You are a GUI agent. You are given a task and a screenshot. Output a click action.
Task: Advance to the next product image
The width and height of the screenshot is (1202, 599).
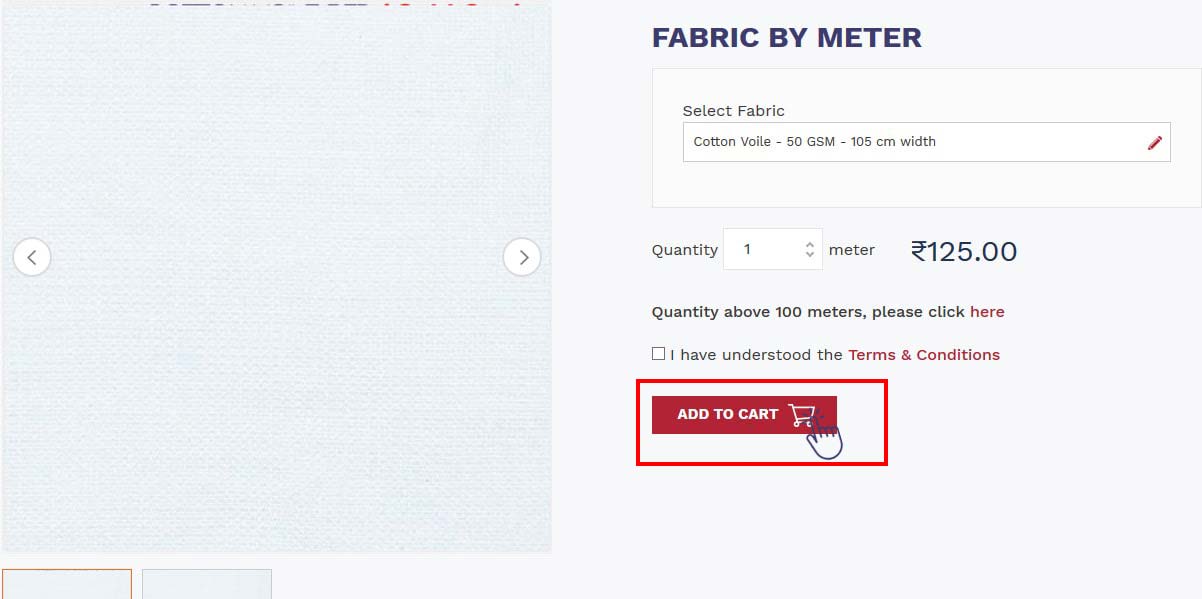point(522,257)
